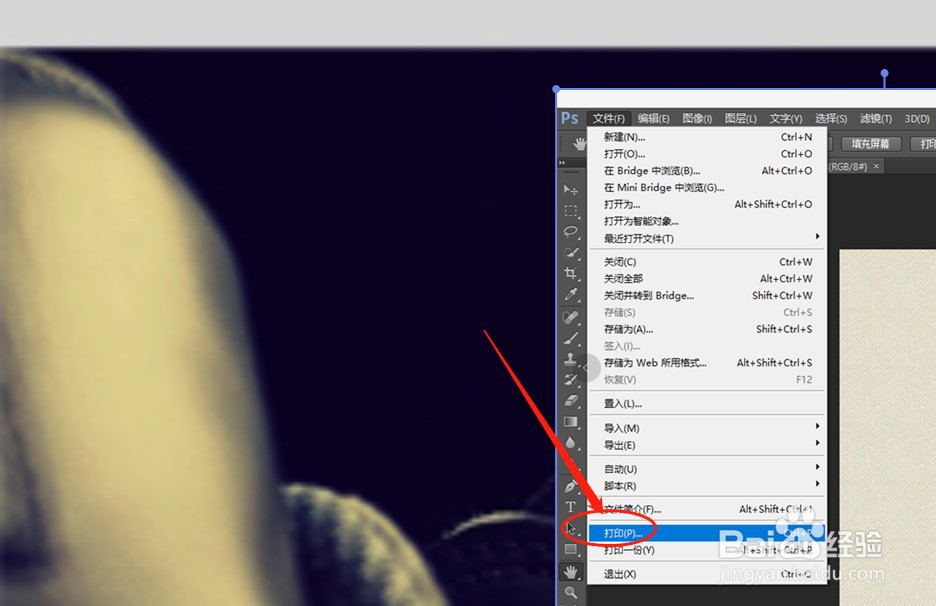Expand 导入(M) submenu
Image resolution: width=936 pixels, height=606 pixels.
pyautogui.click(x=707, y=428)
